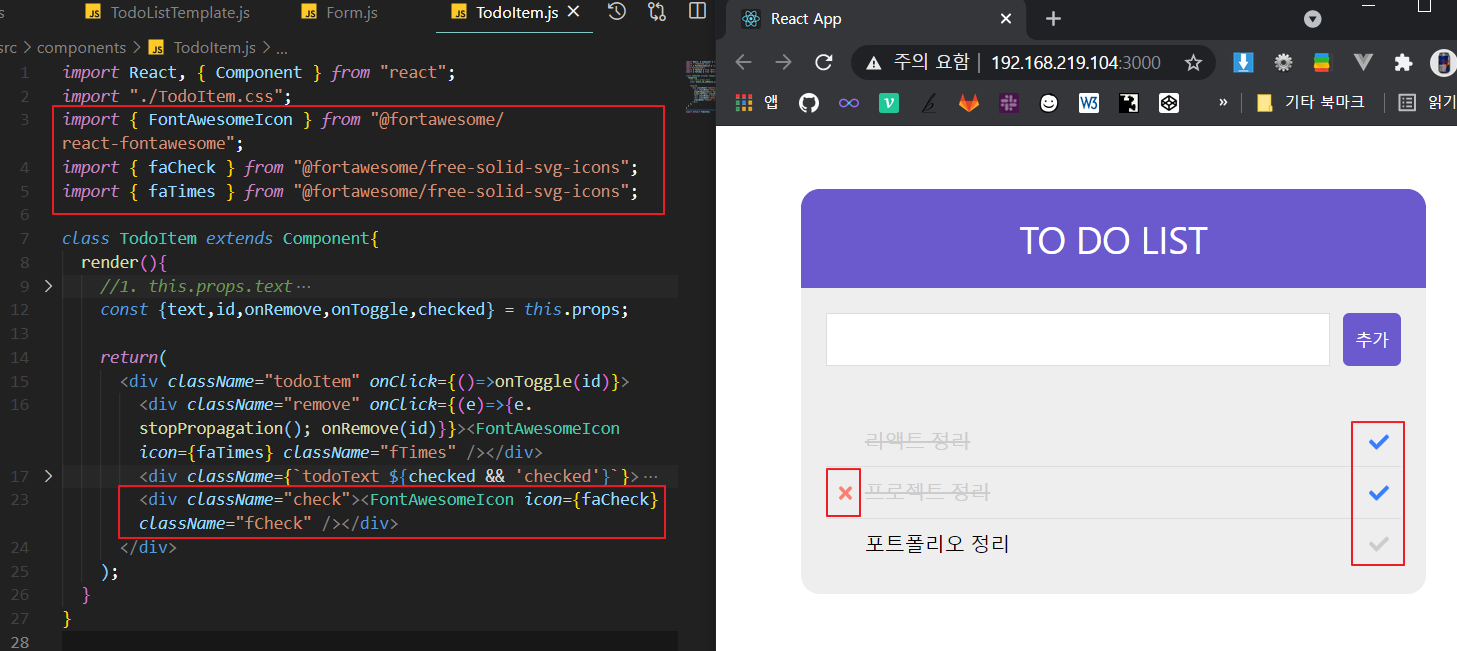Open the GitLab bookmark
Image resolution: width=1457 pixels, height=651 pixels.
point(969,102)
